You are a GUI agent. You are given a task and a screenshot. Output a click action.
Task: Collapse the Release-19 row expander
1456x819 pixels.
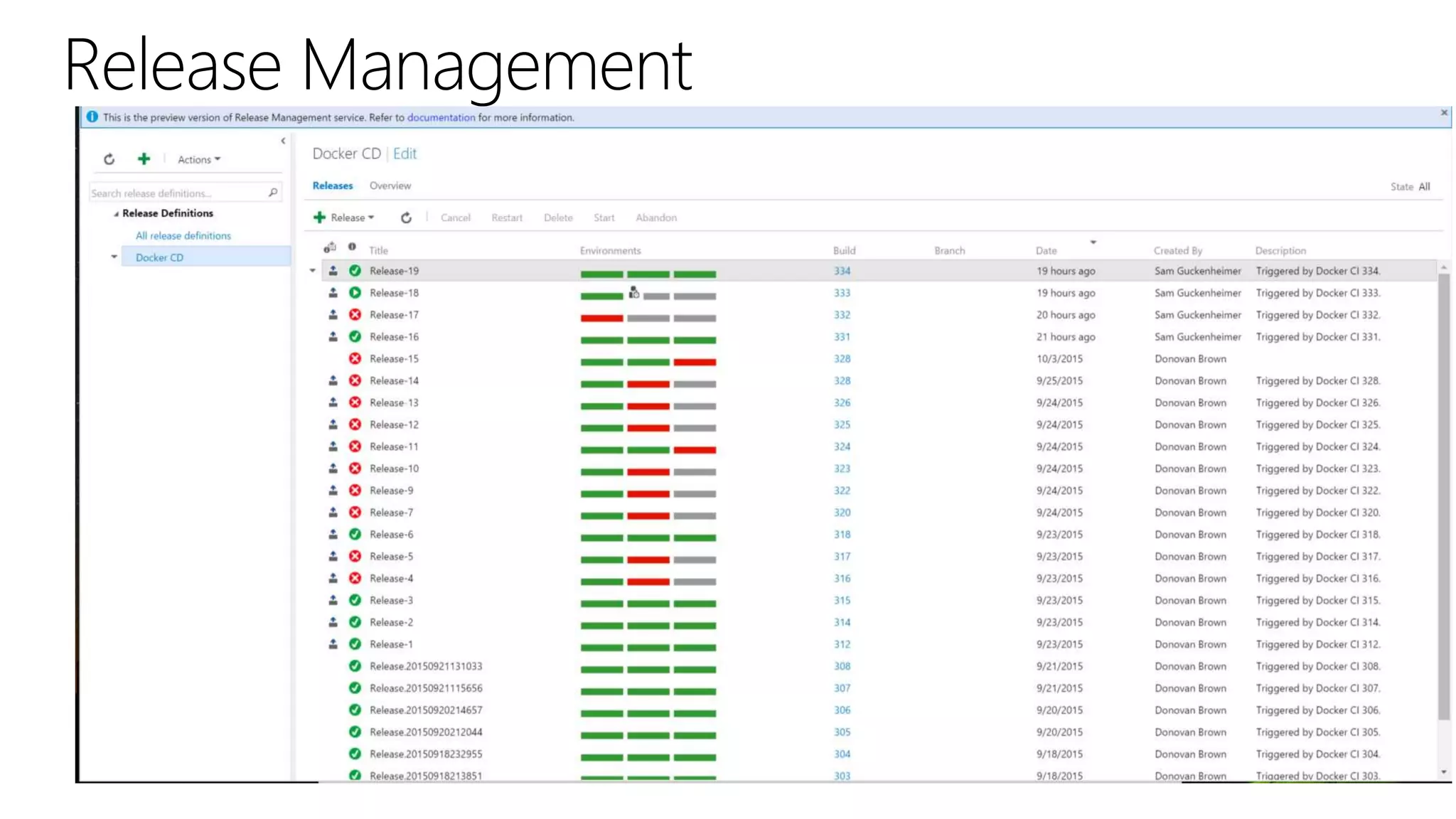312,271
